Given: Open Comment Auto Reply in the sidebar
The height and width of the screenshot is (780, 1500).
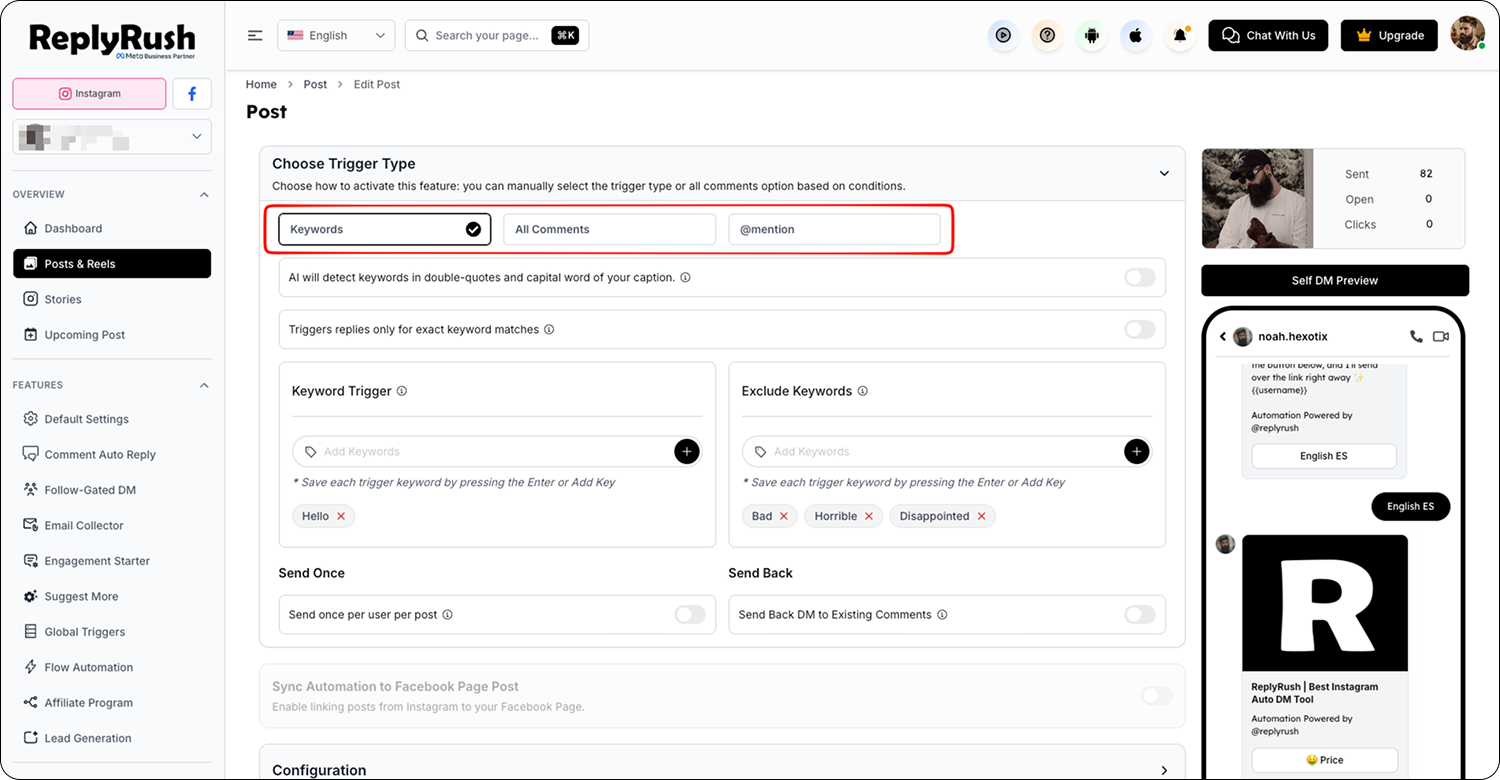Looking at the screenshot, I should point(112,455).
